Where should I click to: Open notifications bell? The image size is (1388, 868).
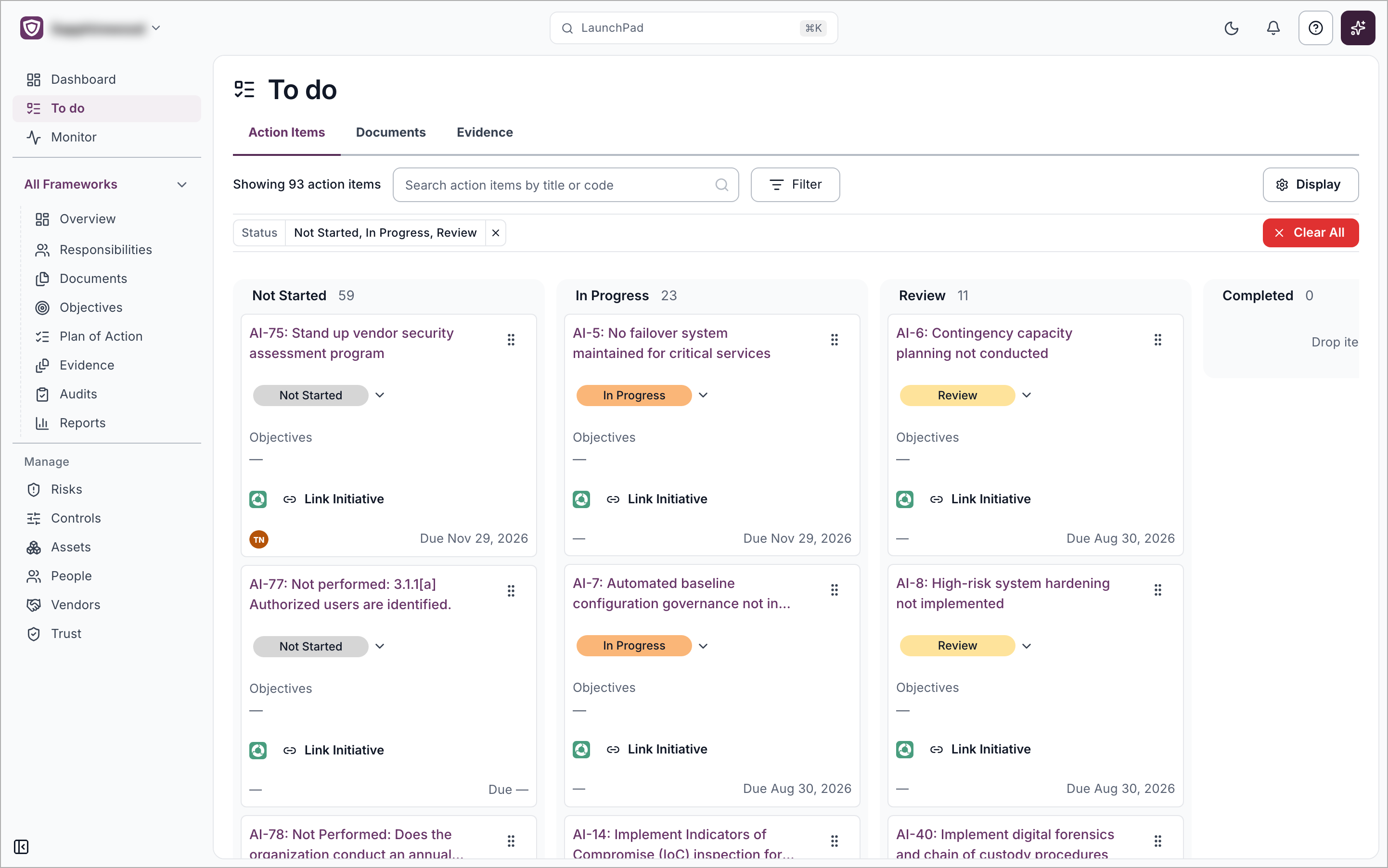click(x=1273, y=28)
